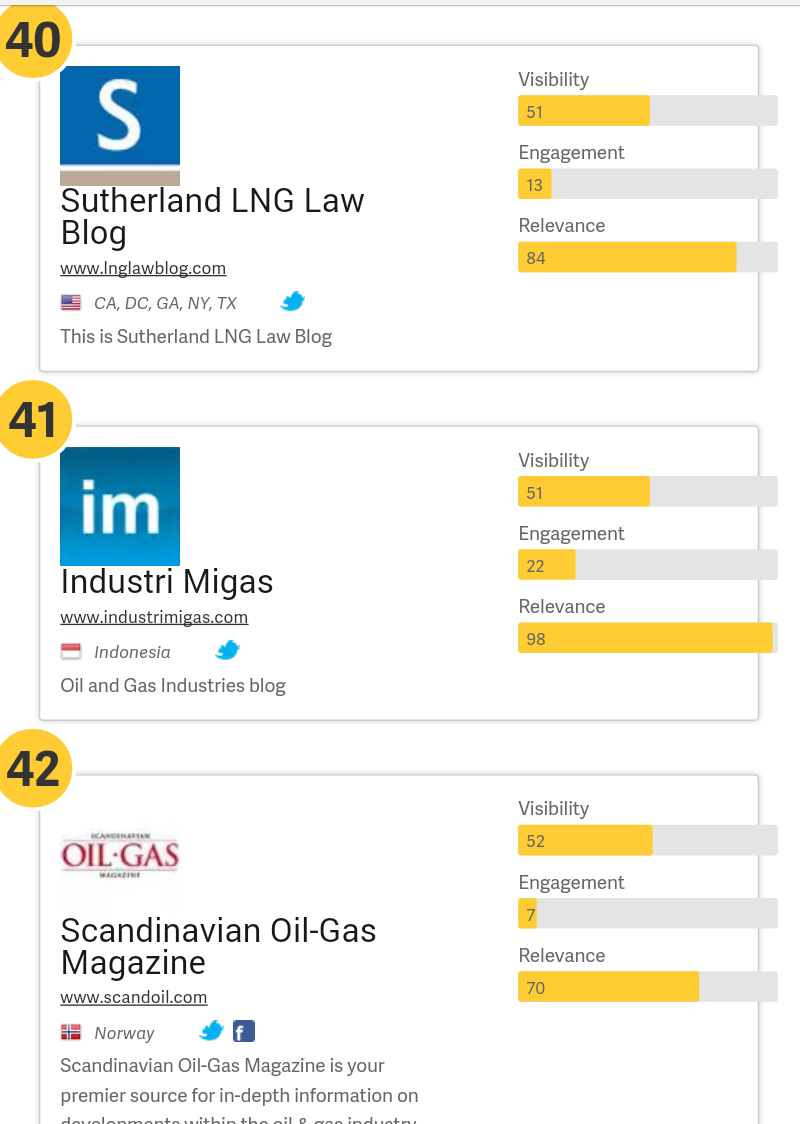This screenshot has width=800, height=1124.
Task: Click the Indonesia flag icon
Action: (71, 652)
